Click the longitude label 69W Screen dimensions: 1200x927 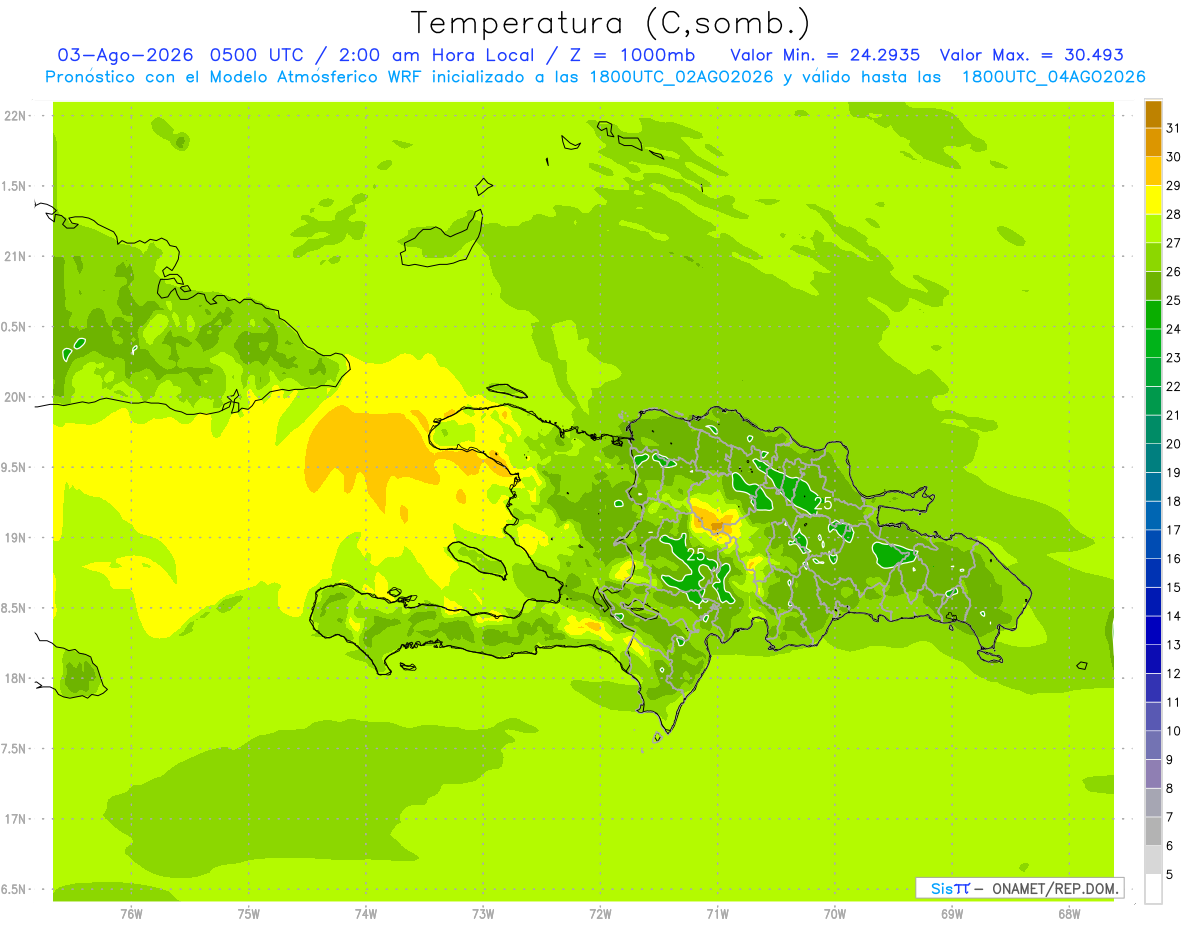tap(951, 914)
